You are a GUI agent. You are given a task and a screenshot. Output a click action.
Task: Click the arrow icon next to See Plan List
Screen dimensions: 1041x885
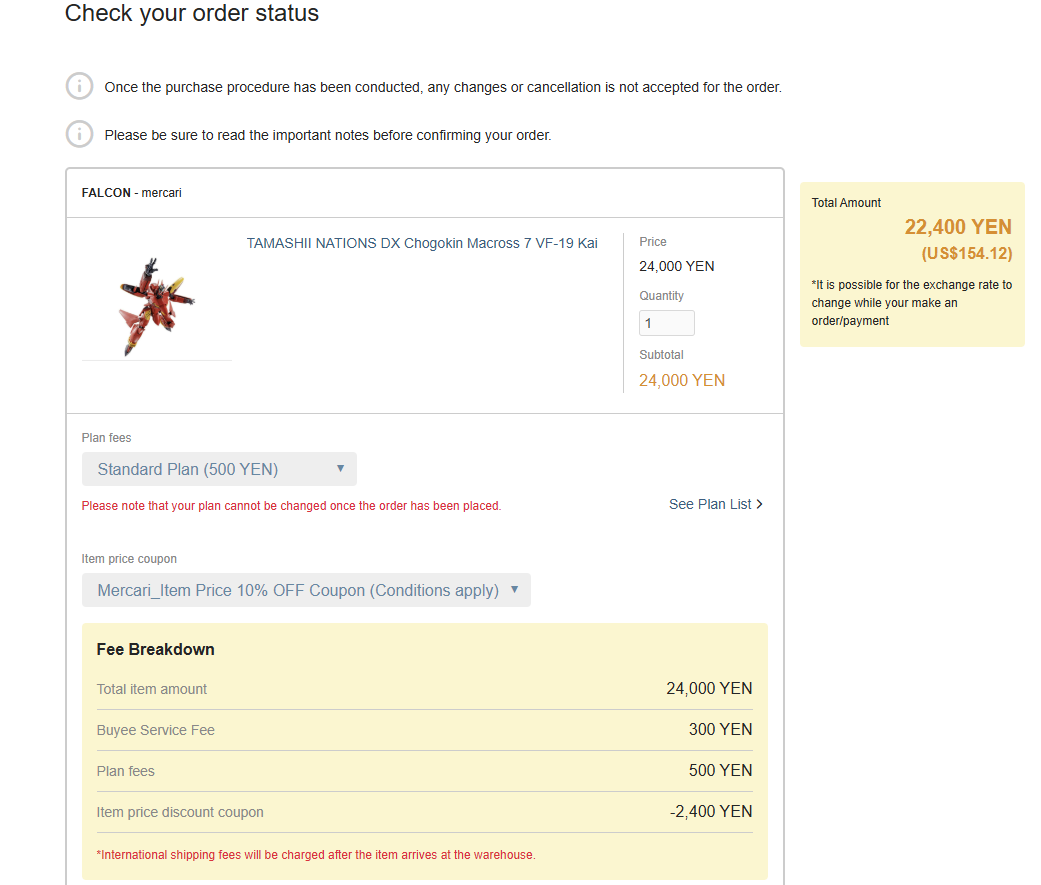click(760, 504)
